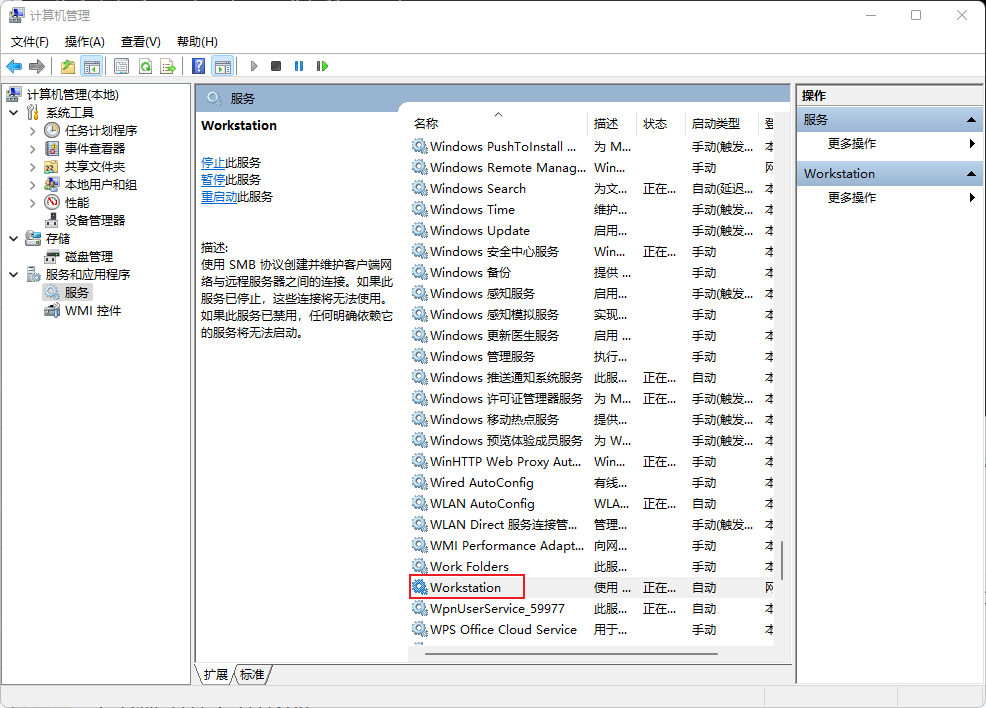Image resolution: width=986 pixels, height=708 pixels.
Task: Click the blue Help question mark icon
Action: (x=198, y=66)
